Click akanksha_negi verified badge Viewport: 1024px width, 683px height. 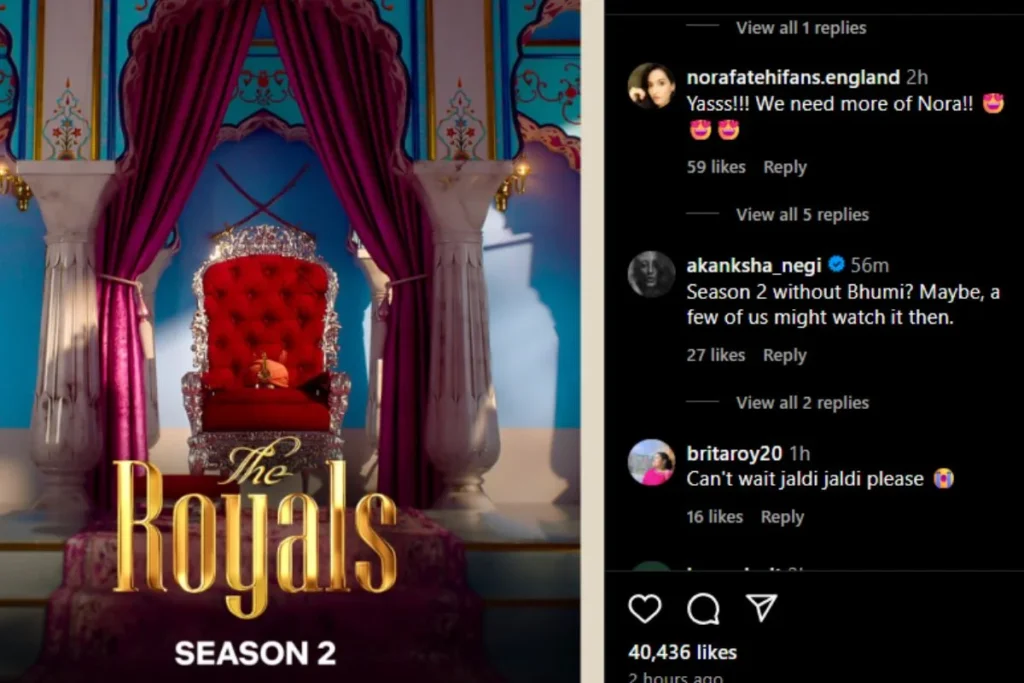tap(836, 264)
